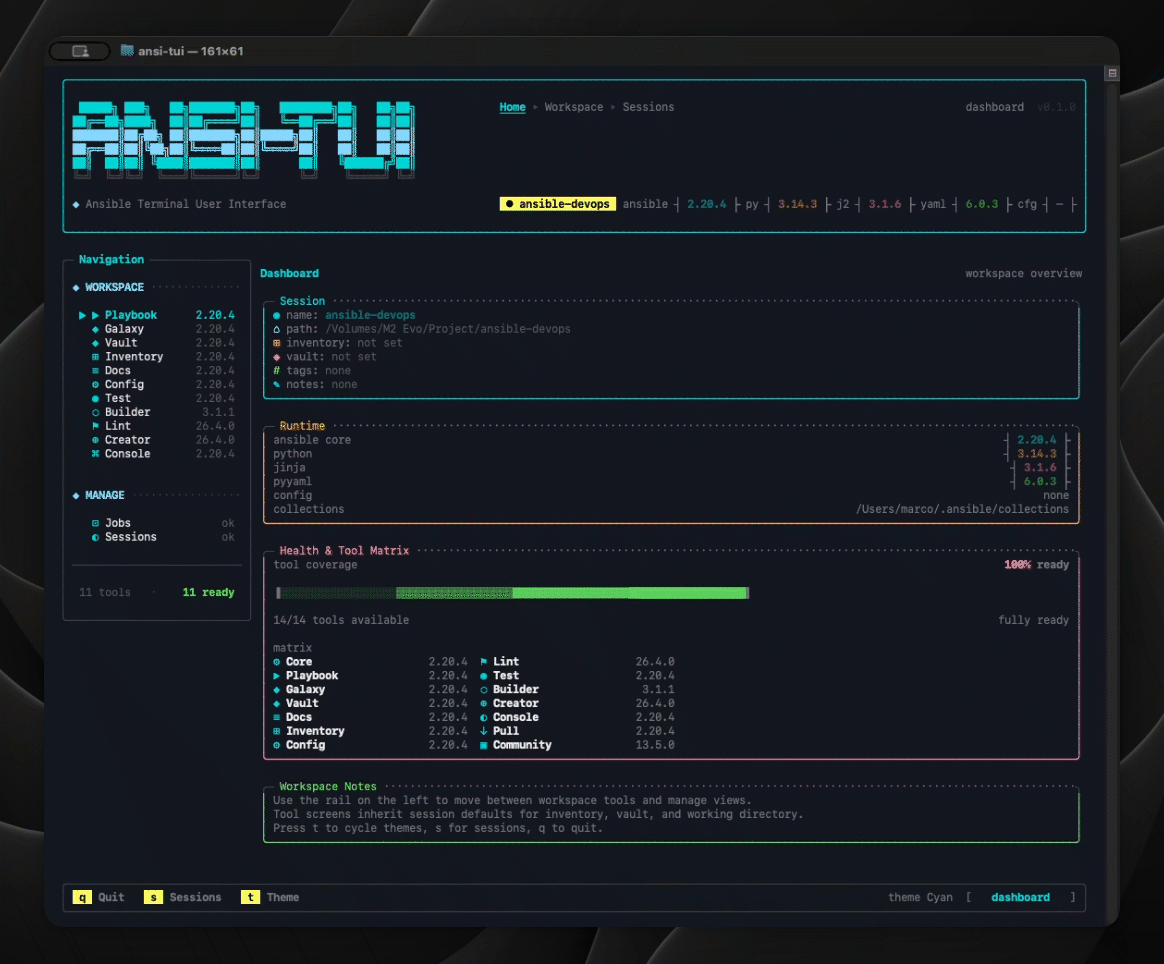Open the Config gear icon in the sidebar
Screen dimensions: 1164x964
95,384
